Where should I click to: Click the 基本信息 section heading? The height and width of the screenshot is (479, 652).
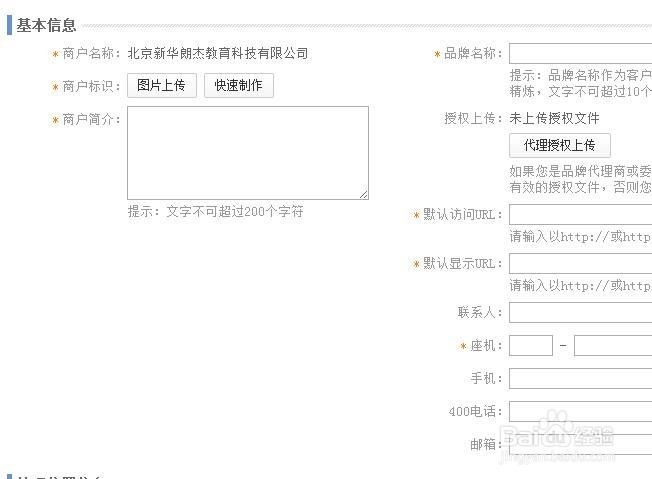pos(46,25)
